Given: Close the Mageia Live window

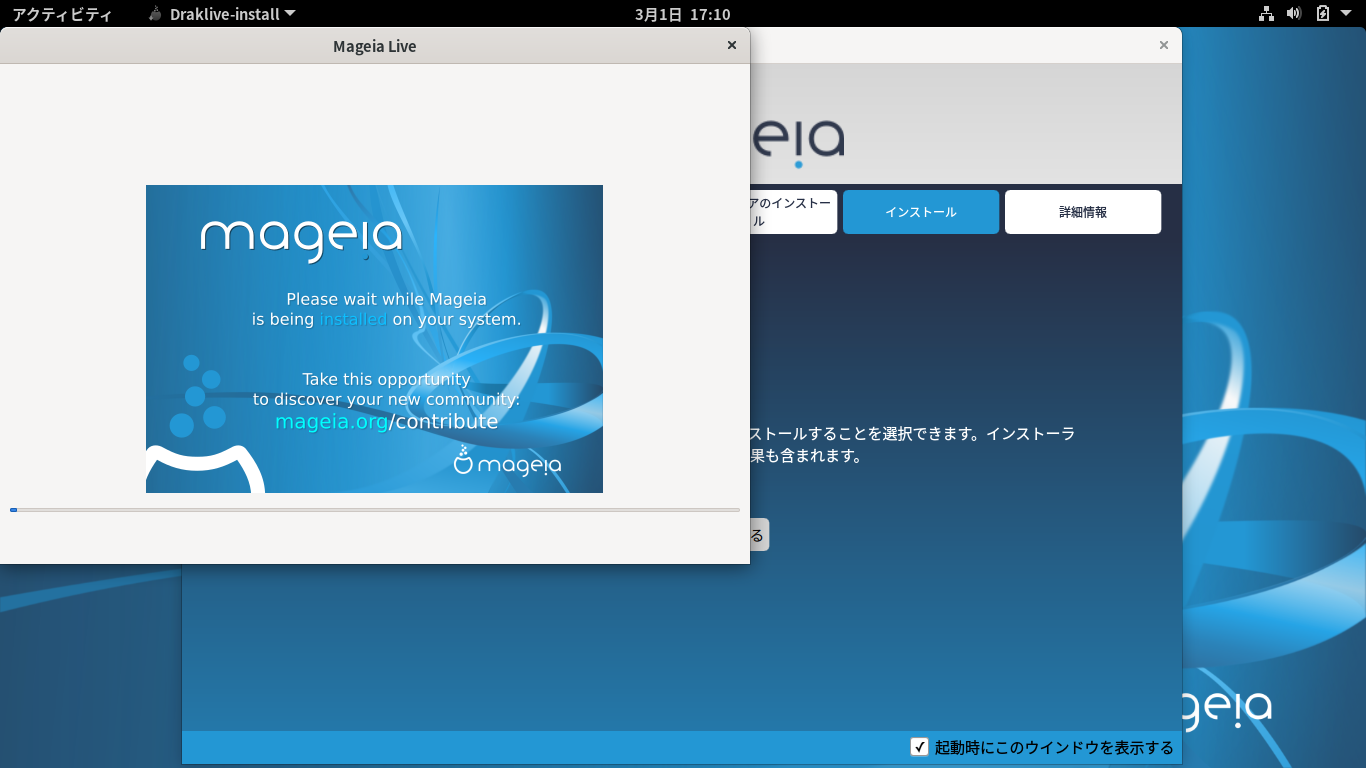Looking at the screenshot, I should tap(731, 45).
